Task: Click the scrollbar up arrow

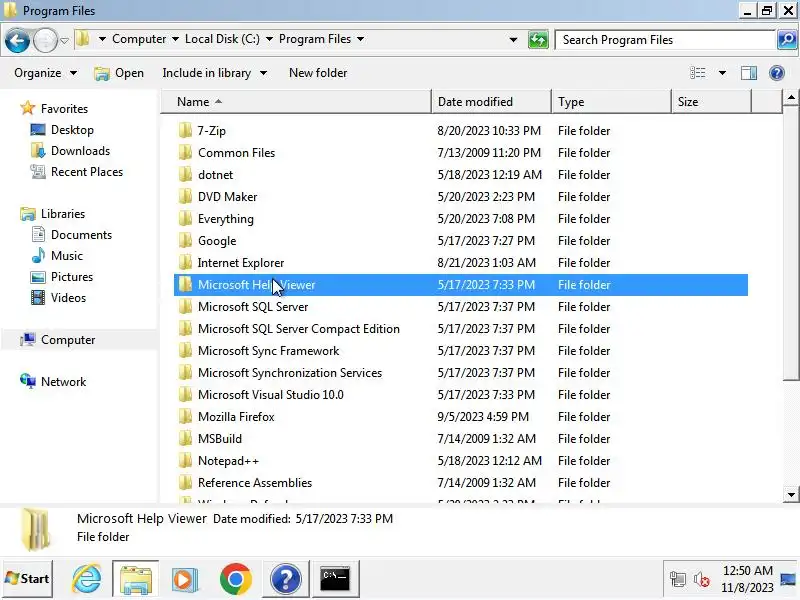Action: tap(791, 97)
